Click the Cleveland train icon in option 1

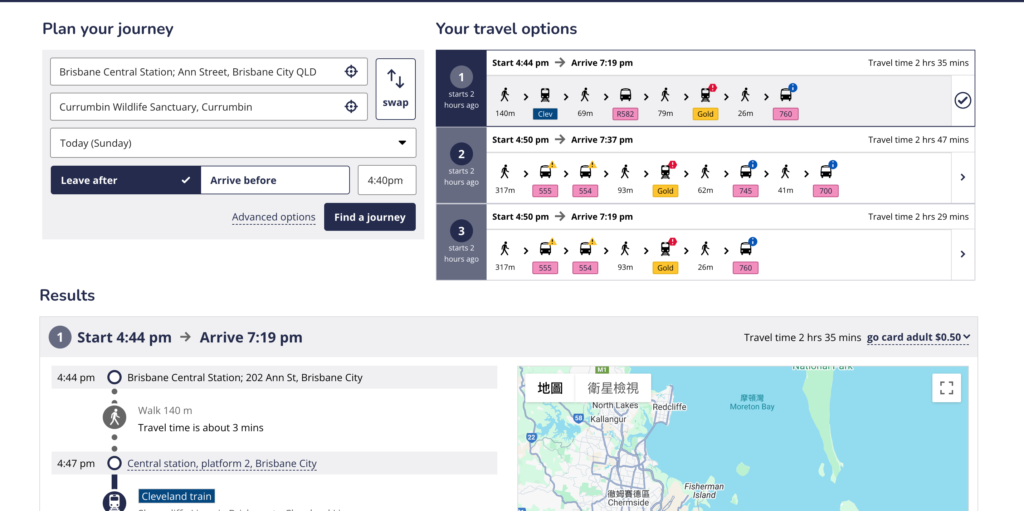coord(545,95)
